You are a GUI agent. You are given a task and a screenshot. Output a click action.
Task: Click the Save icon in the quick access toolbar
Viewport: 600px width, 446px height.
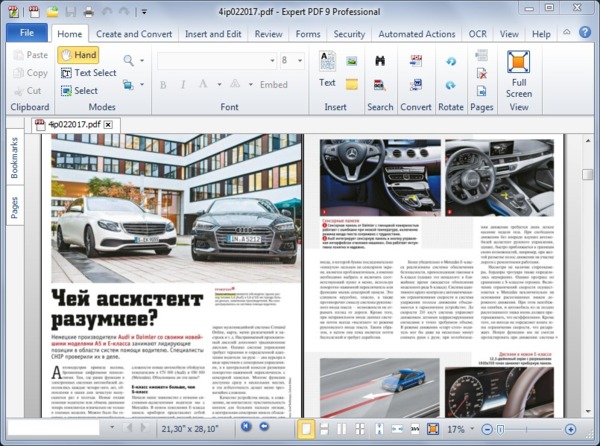pyautogui.click(x=70, y=12)
